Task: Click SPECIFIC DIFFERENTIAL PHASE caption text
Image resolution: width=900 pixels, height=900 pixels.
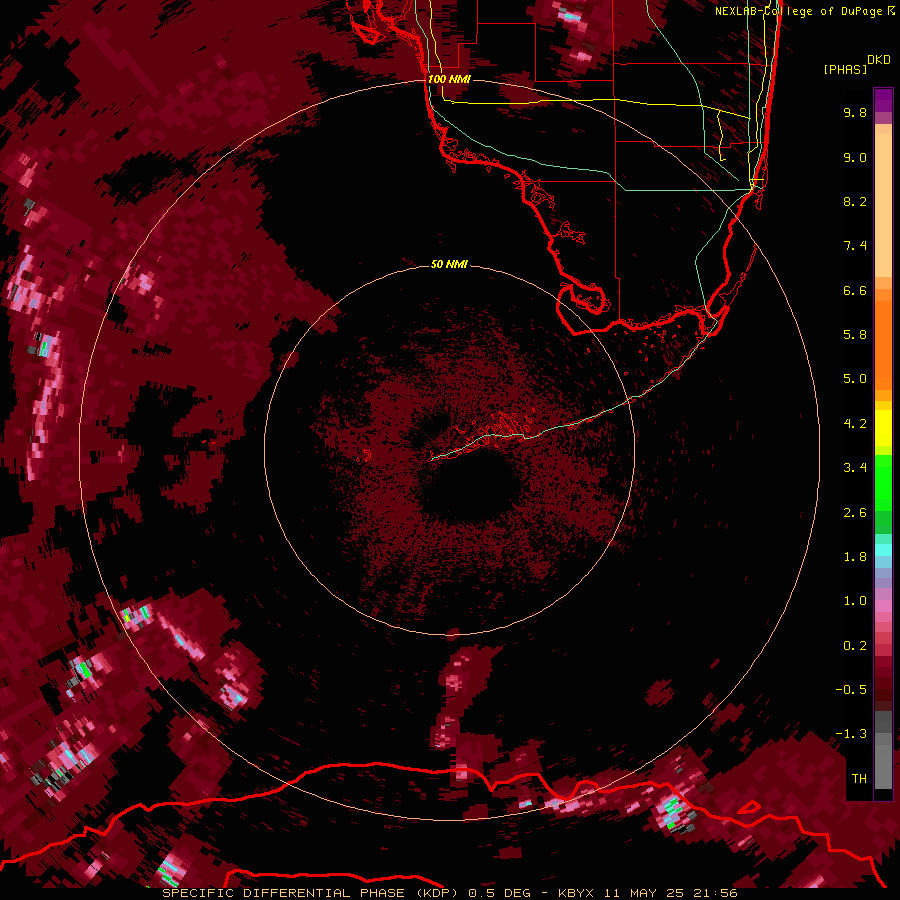Action: tap(284, 893)
